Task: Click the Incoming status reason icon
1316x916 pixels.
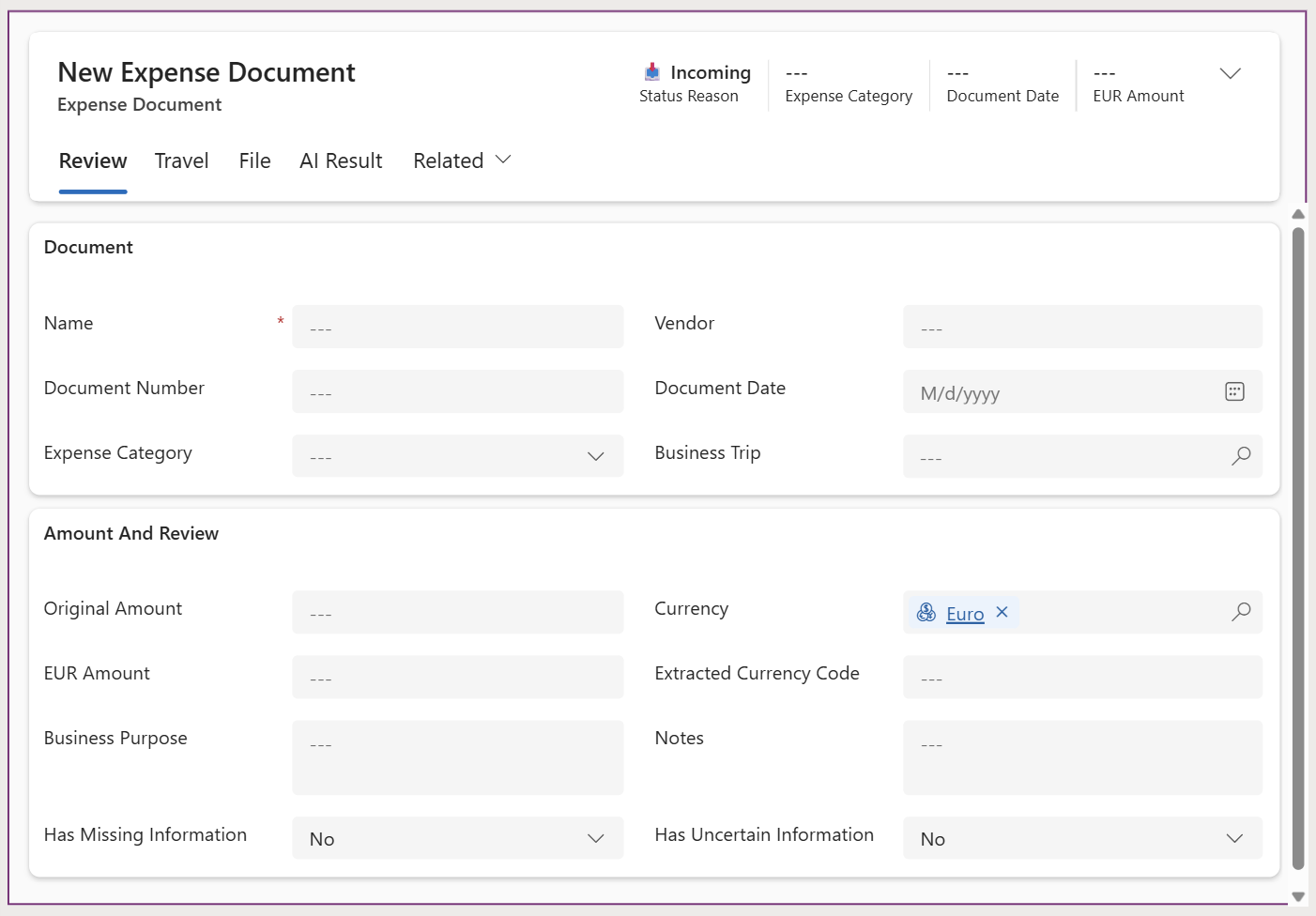Action: click(x=652, y=71)
